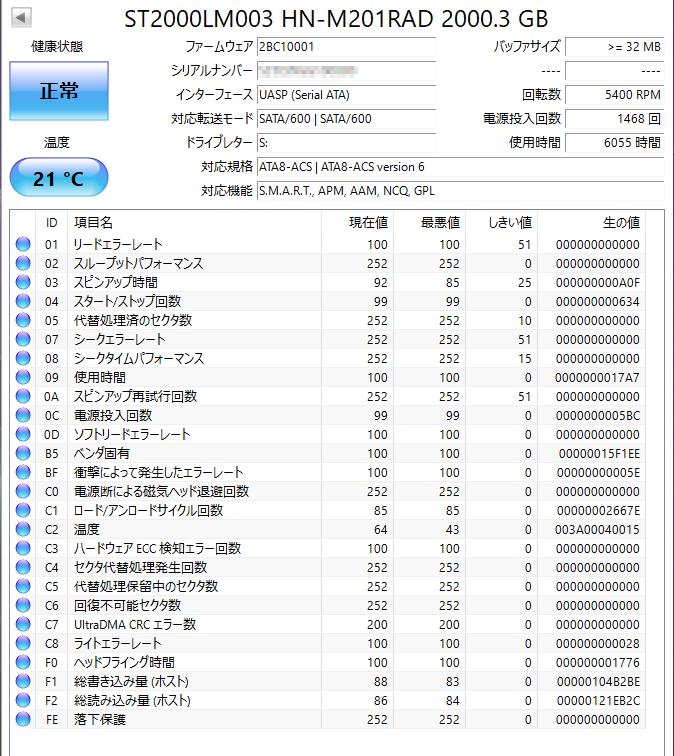Click status orb for 0C 電源投入回数
Viewport: 674px width, 756px height.
point(23,415)
